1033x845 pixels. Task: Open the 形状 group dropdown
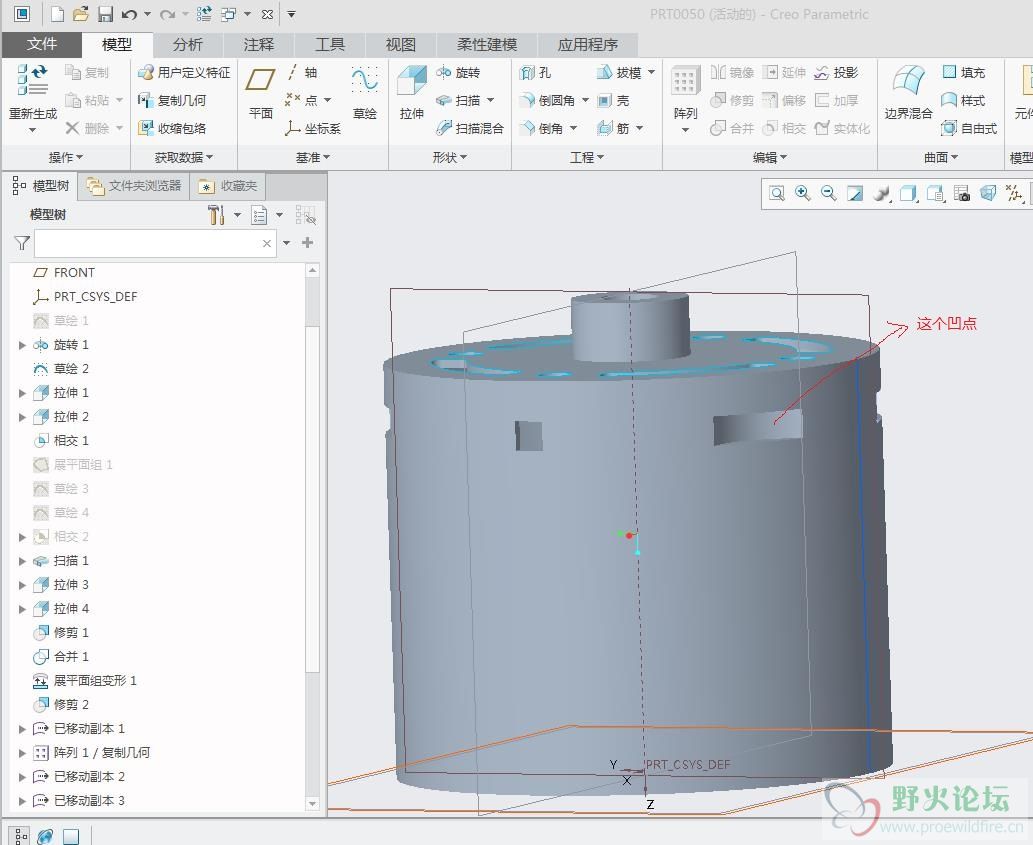click(449, 157)
